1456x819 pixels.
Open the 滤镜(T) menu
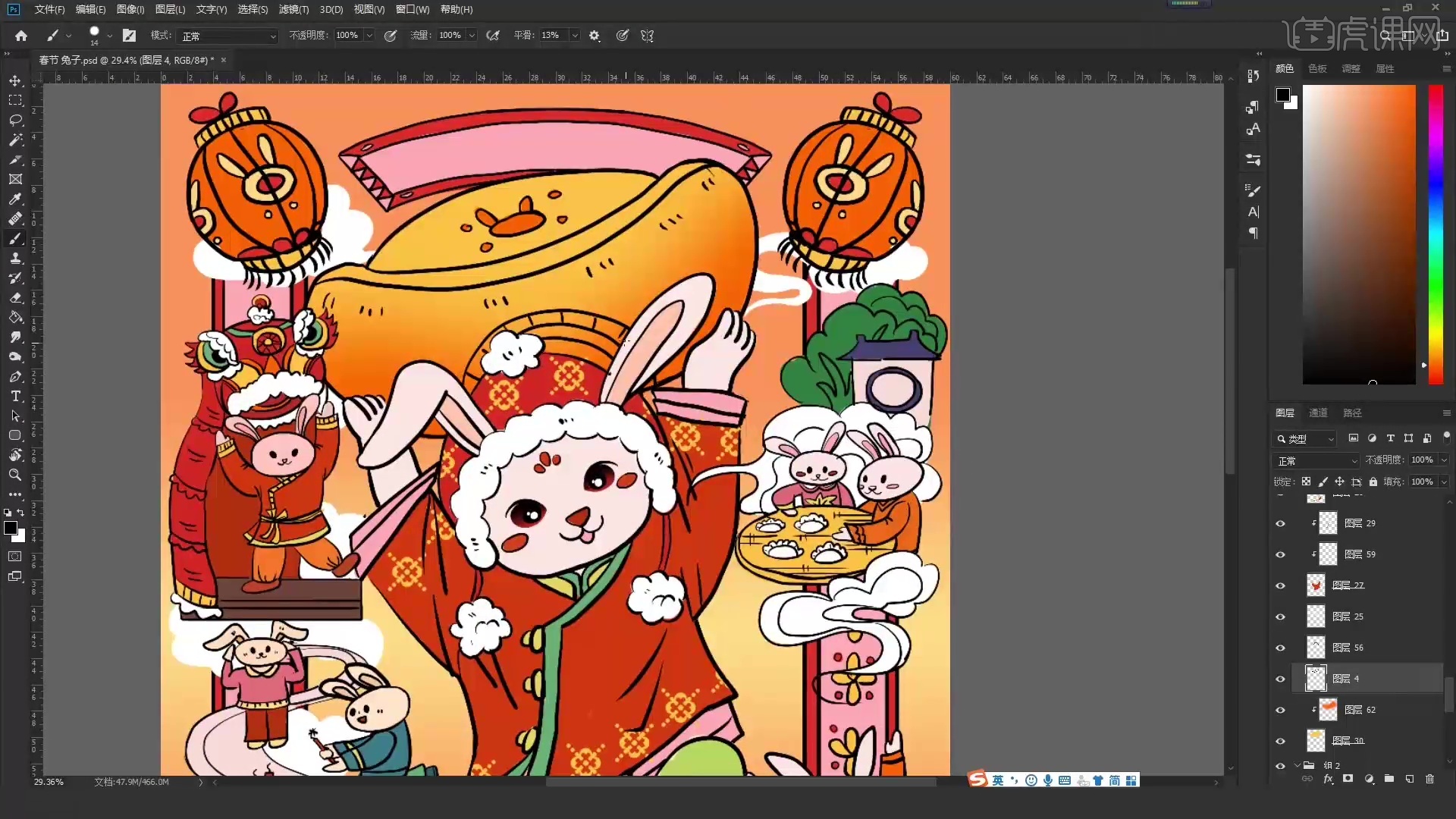293,9
